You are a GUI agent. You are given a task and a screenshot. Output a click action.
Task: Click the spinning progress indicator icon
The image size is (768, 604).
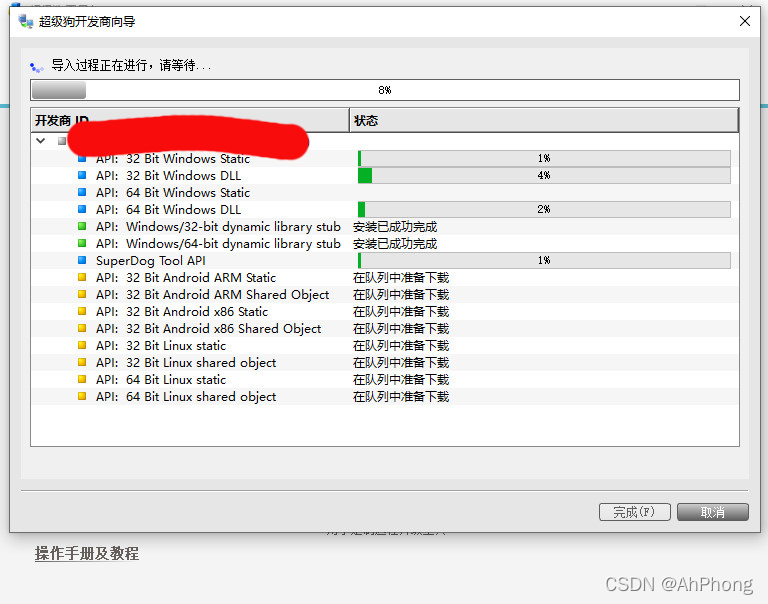pyautogui.click(x=37, y=67)
